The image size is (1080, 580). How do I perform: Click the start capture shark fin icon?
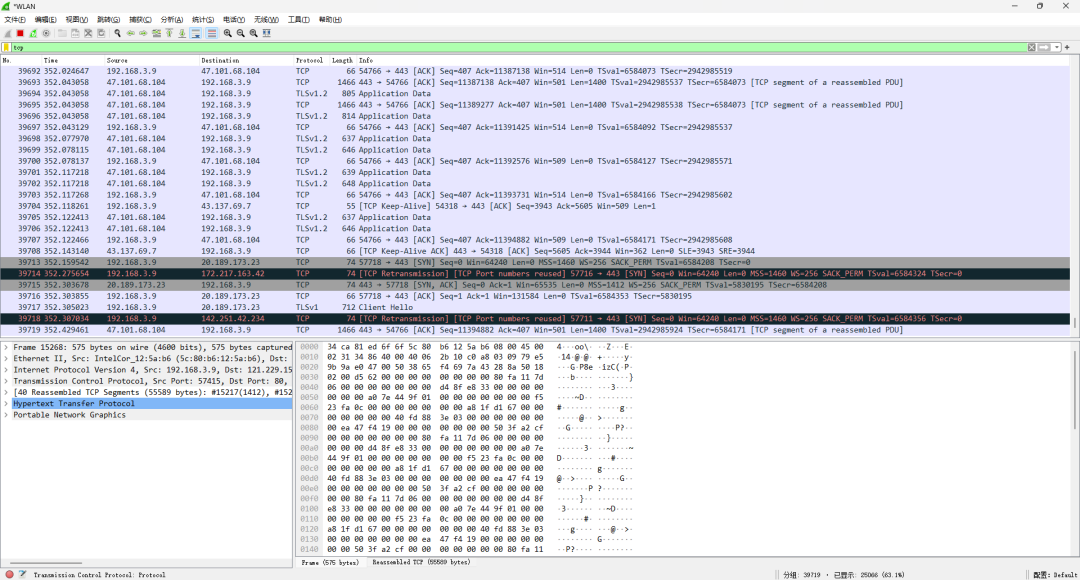[x=8, y=33]
